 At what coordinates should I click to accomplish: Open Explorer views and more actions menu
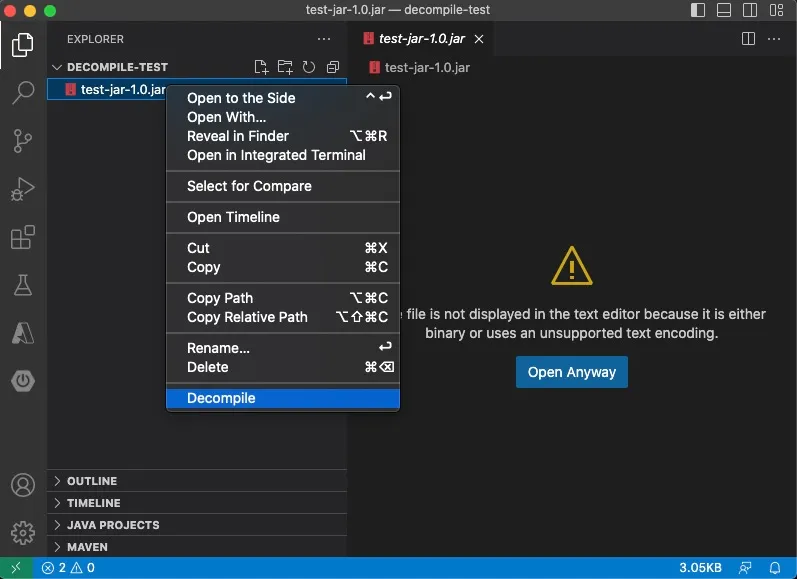coord(324,39)
